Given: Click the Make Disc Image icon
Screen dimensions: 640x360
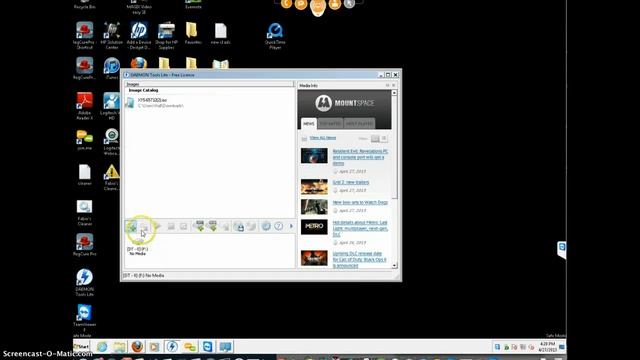Looking at the screenshot, I should coord(239,226).
